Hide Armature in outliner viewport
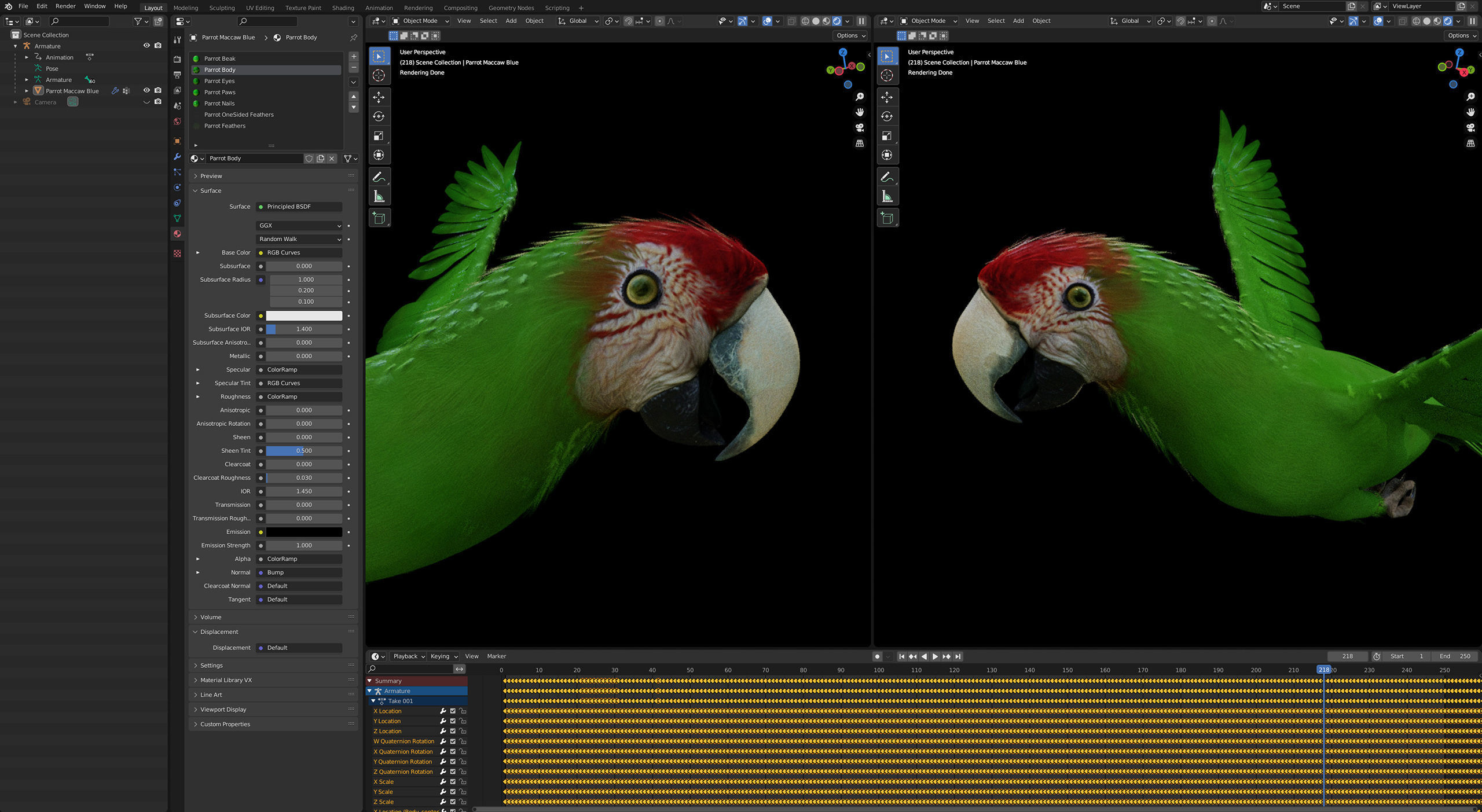Image resolution: width=1482 pixels, height=812 pixels. pyautogui.click(x=146, y=46)
